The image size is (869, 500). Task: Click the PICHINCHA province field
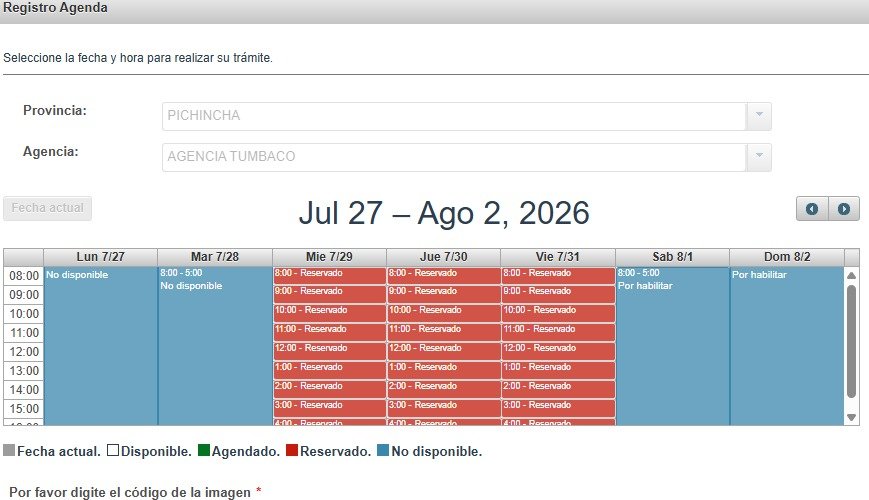pyautogui.click(x=454, y=116)
